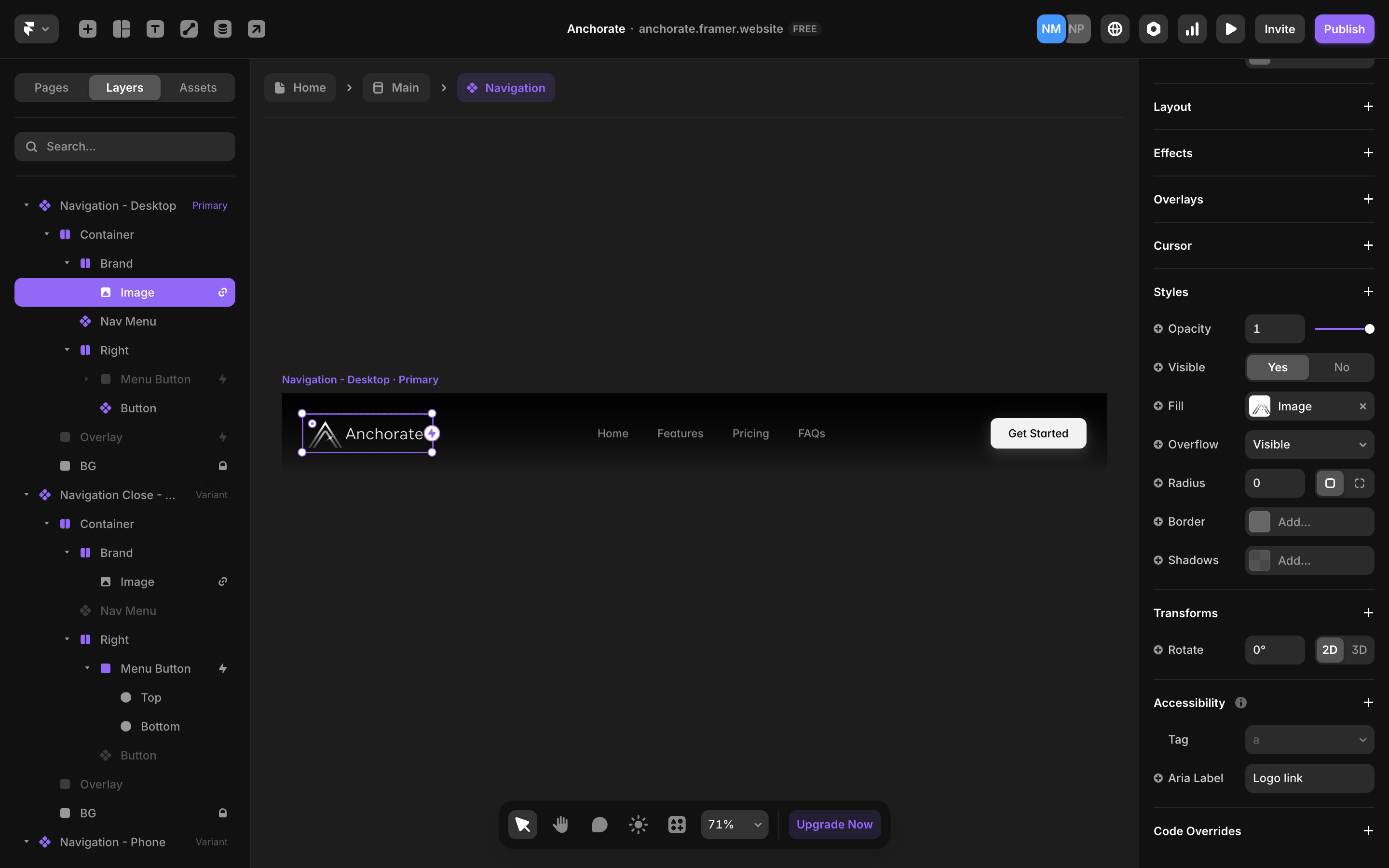The width and height of the screenshot is (1389, 868).
Task: Open site settings globe icon
Action: coord(1115,29)
